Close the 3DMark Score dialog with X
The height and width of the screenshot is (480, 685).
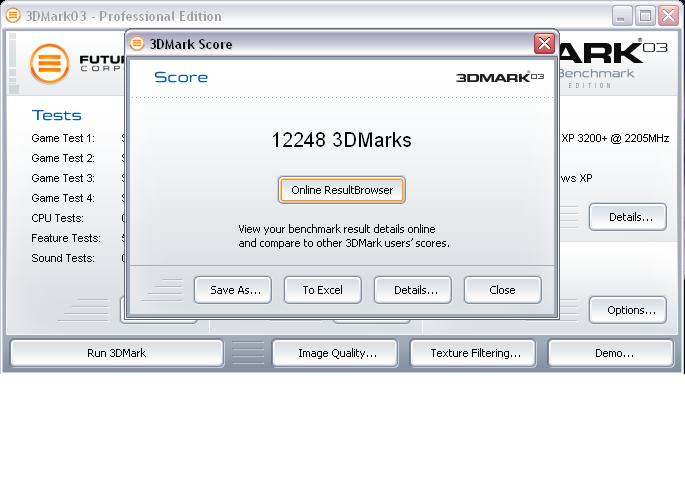point(544,43)
